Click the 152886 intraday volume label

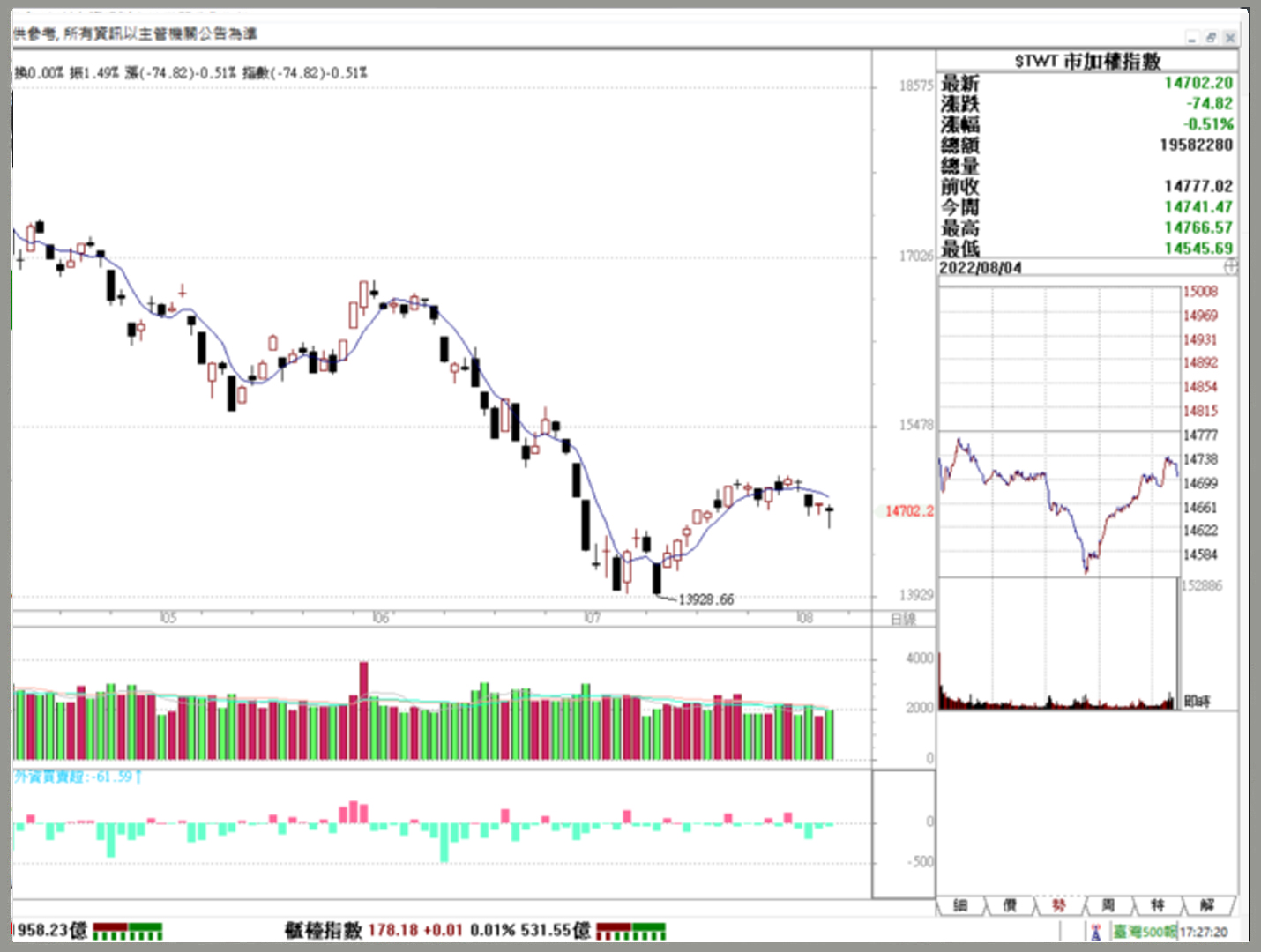point(1202,585)
